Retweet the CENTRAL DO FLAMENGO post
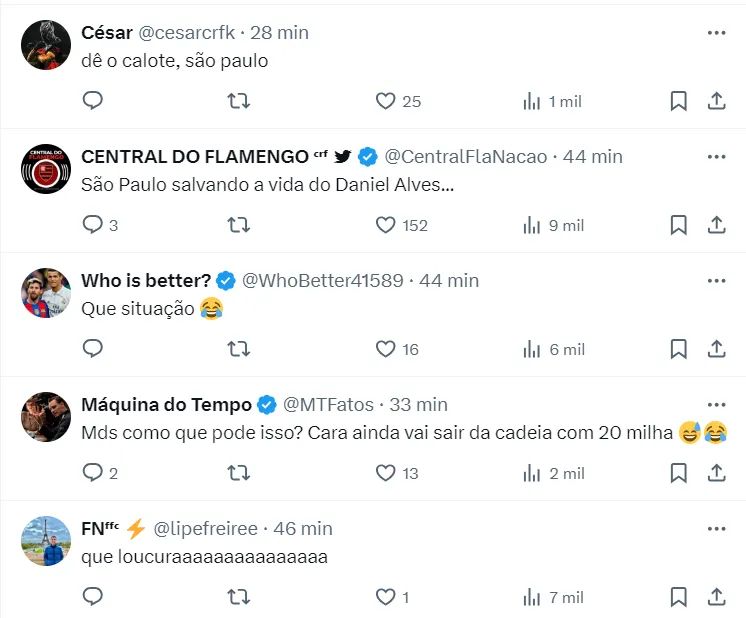This screenshot has width=746, height=618. click(x=239, y=225)
